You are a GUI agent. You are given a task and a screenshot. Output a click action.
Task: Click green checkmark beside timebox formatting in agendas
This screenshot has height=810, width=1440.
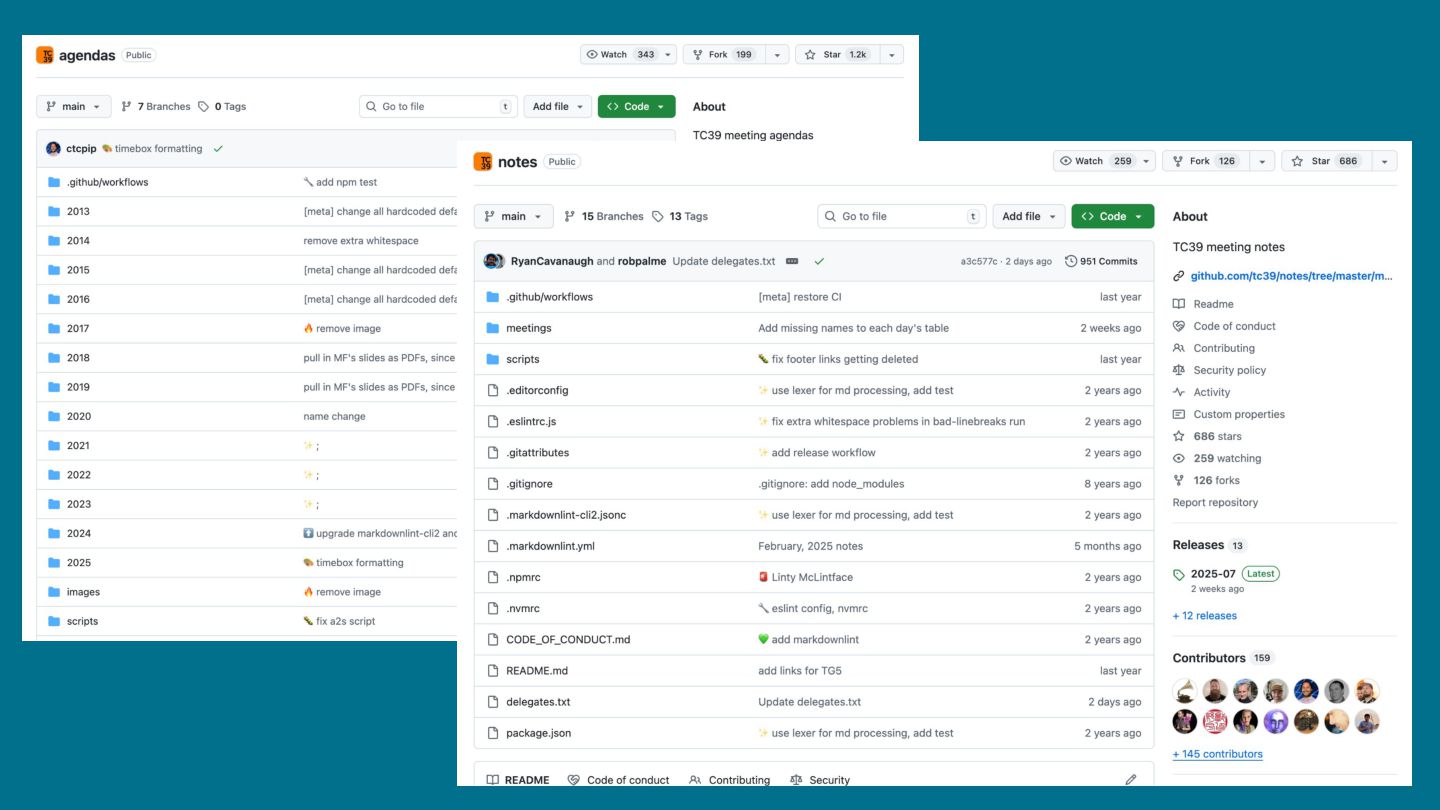218,149
